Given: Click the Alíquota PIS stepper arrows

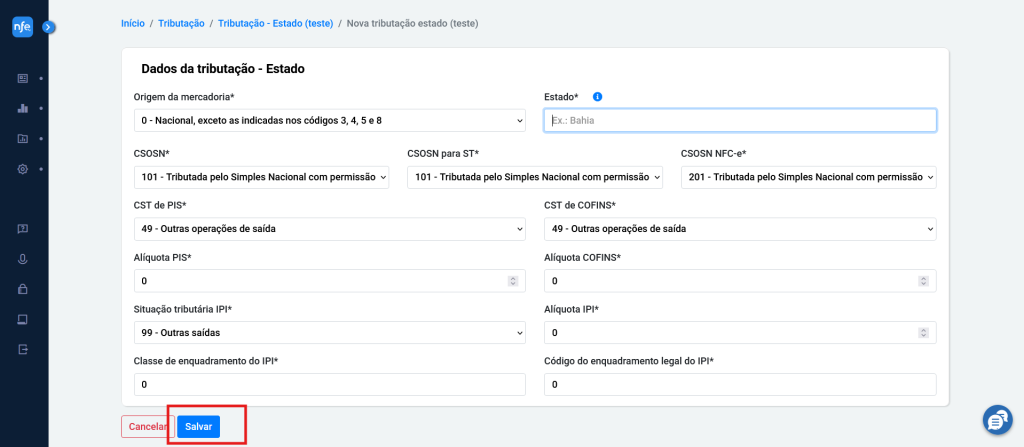Looking at the screenshot, I should pos(513,281).
